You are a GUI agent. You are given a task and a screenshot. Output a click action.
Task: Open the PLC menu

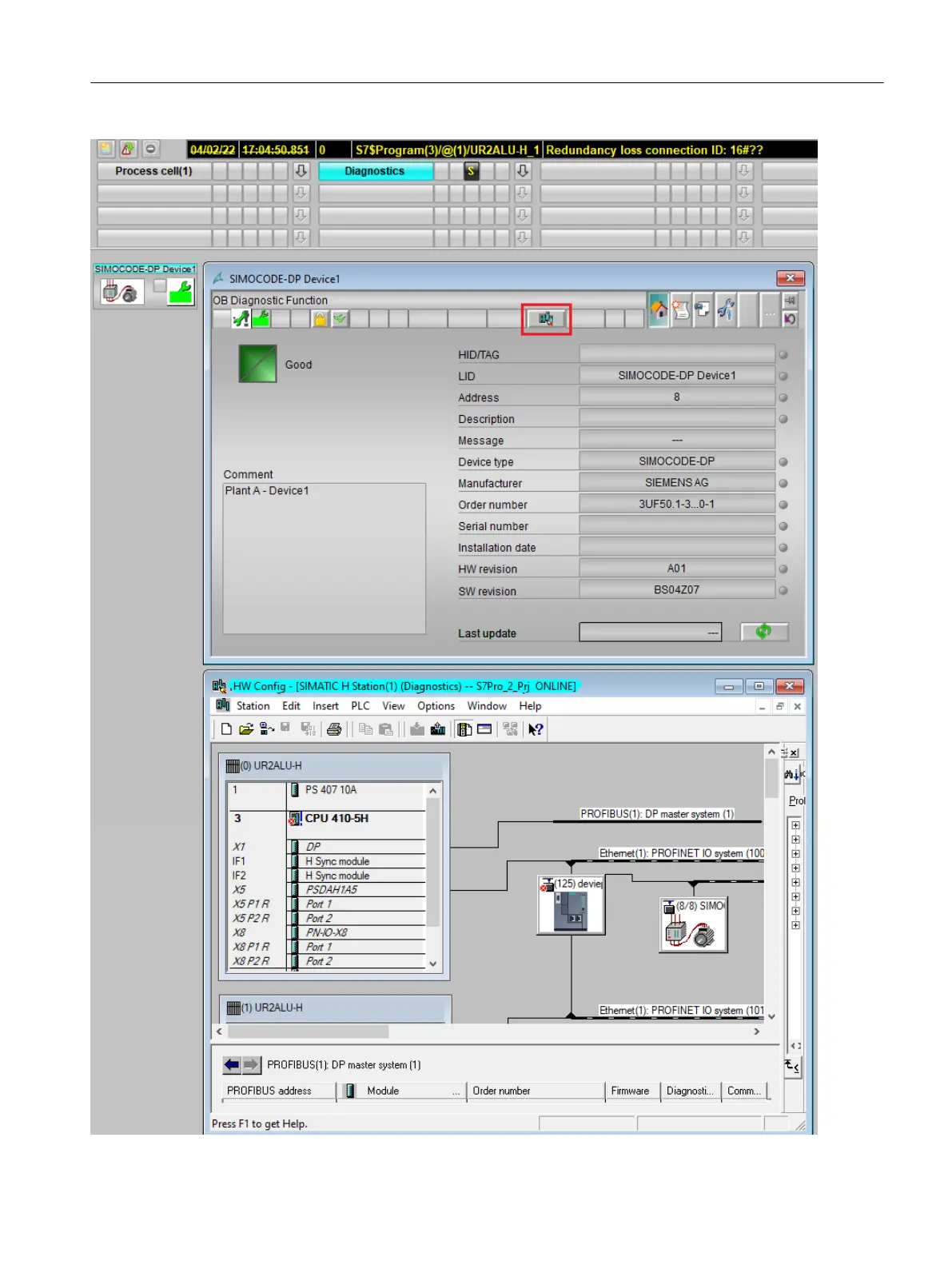pyautogui.click(x=360, y=706)
